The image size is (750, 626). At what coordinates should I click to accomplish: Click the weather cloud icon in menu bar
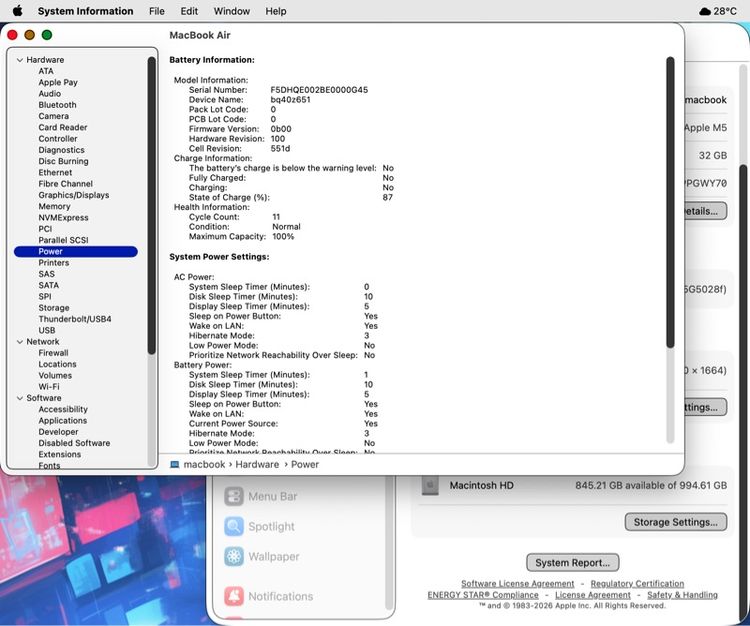[x=705, y=11]
